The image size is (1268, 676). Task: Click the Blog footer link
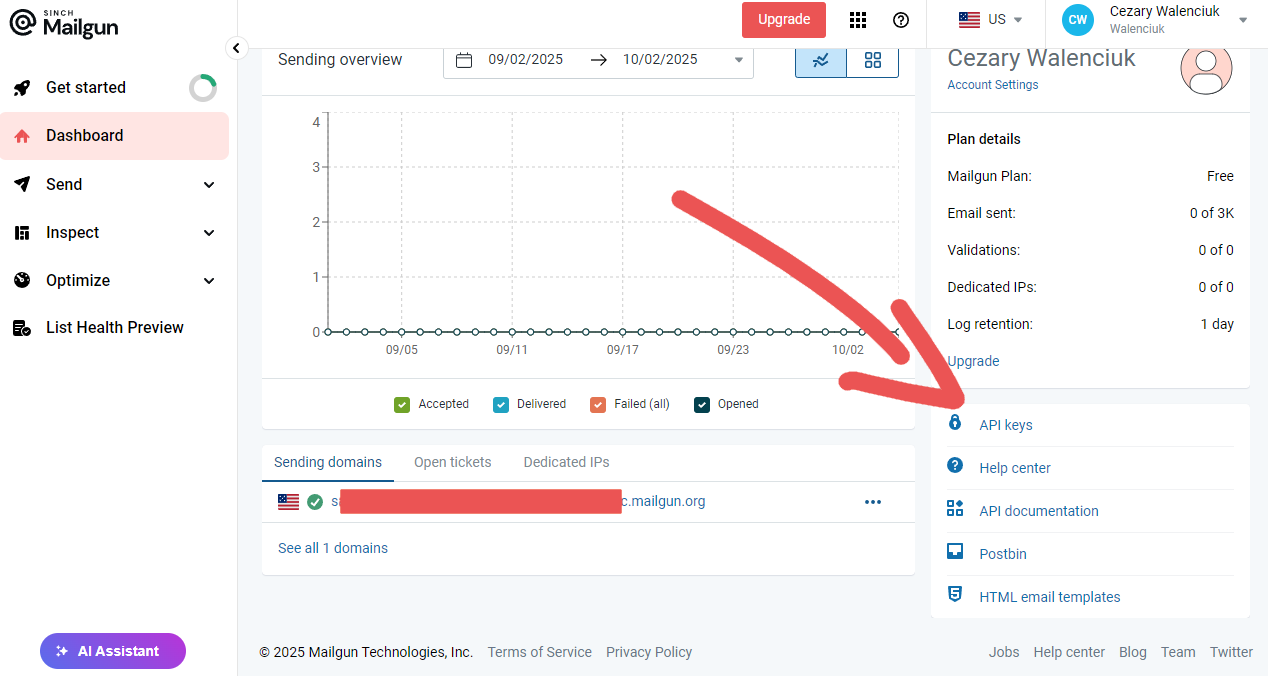[x=1133, y=652]
